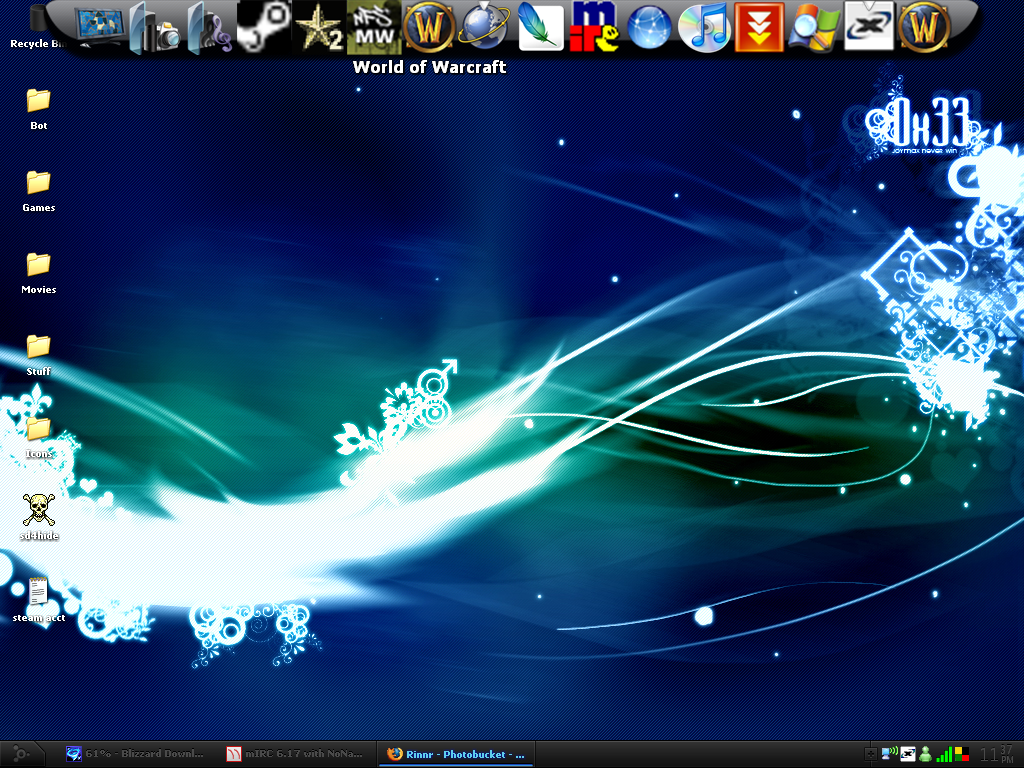1024x768 pixels.
Task: Open the monitor icon in the dock
Action: 99,24
